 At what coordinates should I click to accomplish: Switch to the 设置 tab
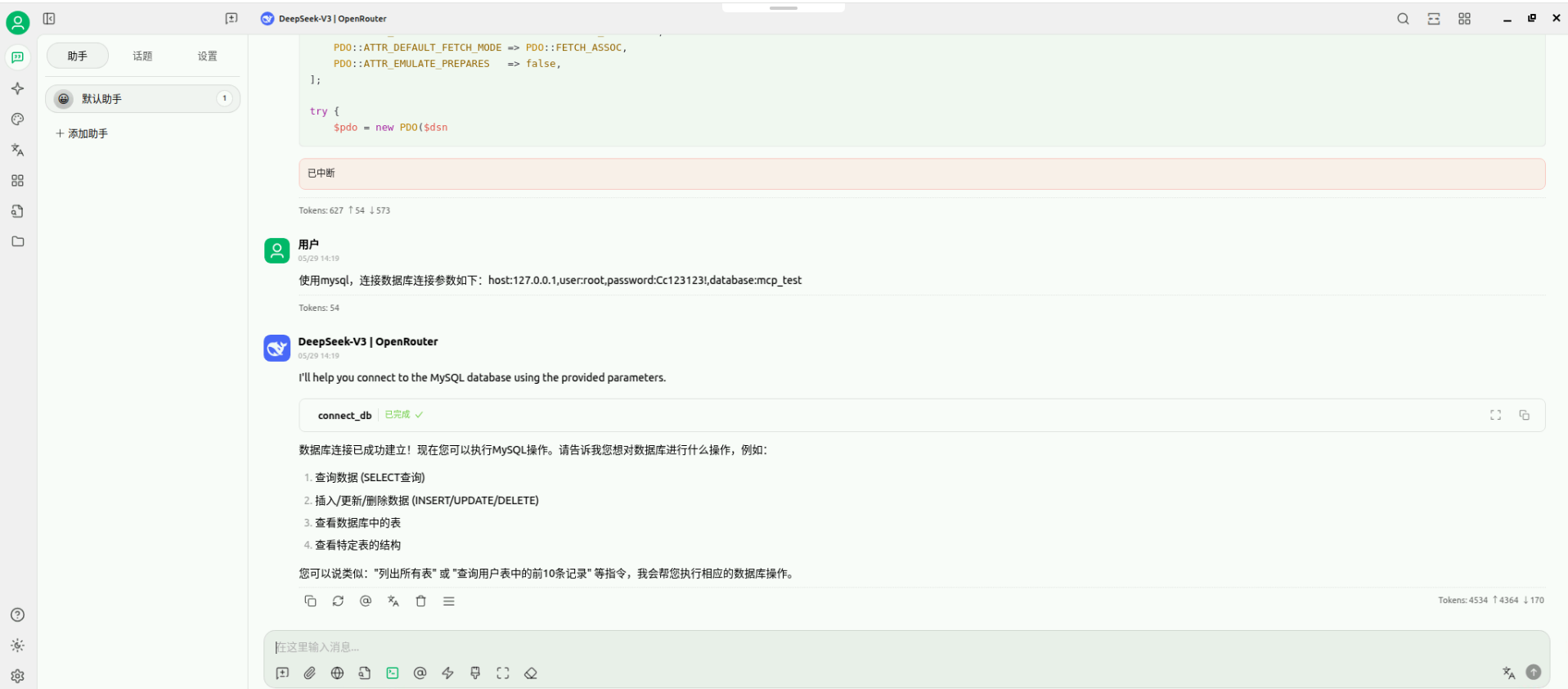(208, 56)
